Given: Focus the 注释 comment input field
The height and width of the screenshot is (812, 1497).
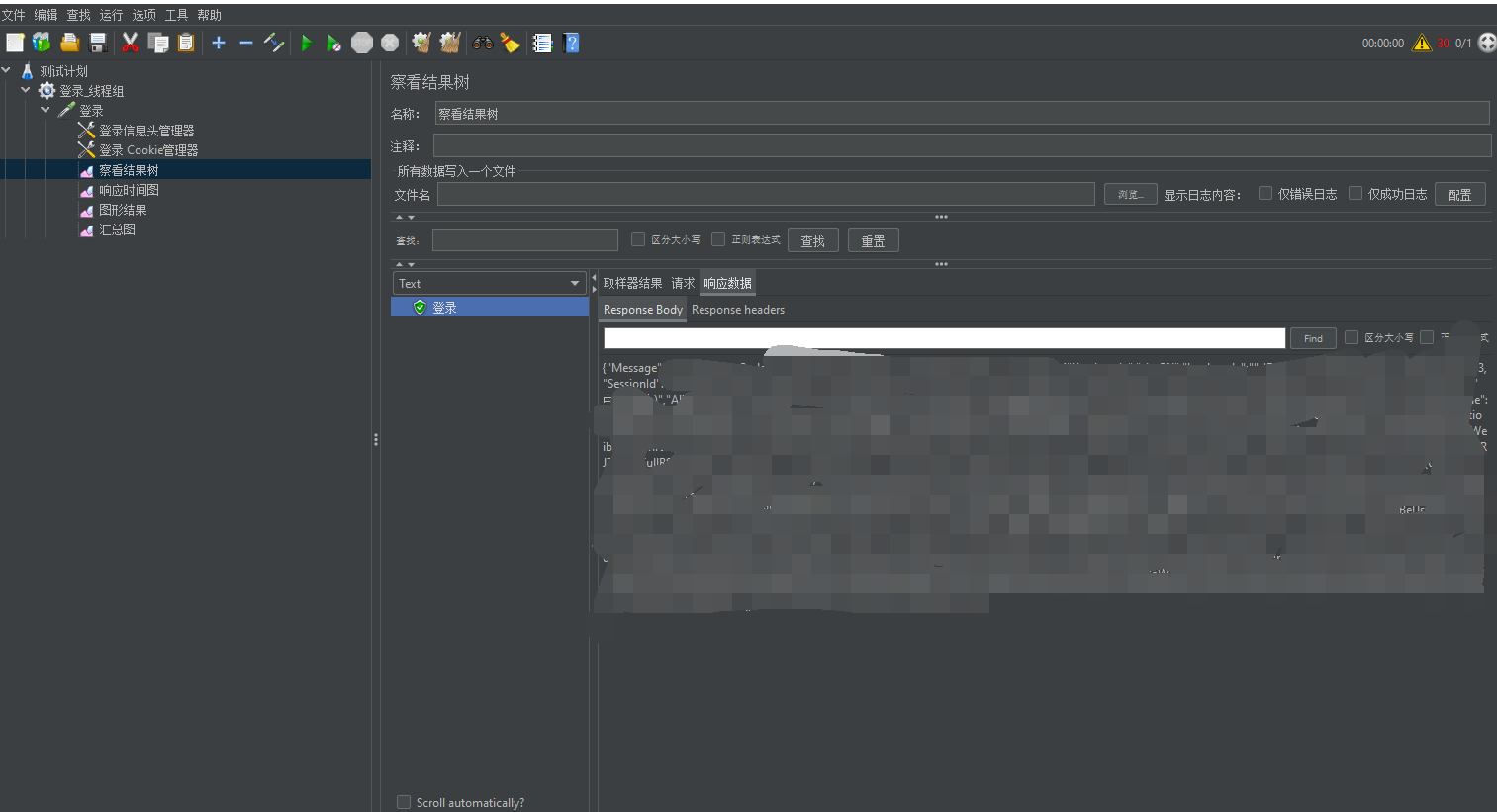Looking at the screenshot, I should 962,145.
